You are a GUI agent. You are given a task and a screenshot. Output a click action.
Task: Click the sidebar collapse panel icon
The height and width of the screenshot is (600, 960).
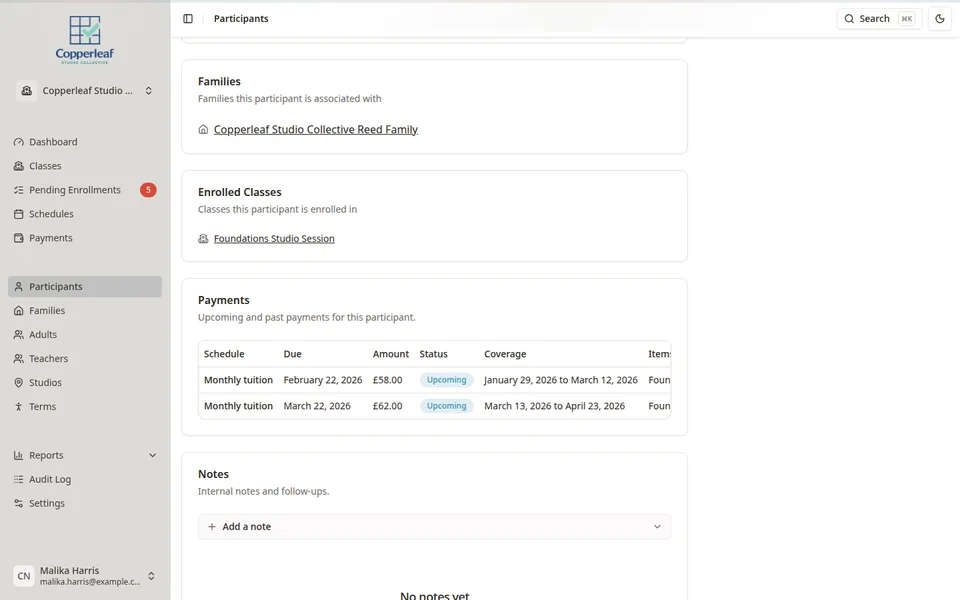point(186,18)
